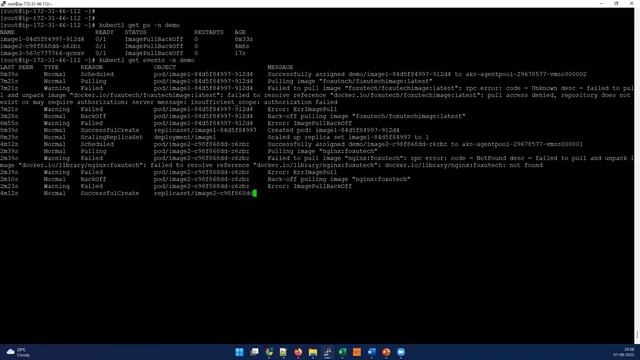This screenshot has width=640, height=360.
Task: Open the Windows Start menu
Action: (x=240, y=352)
